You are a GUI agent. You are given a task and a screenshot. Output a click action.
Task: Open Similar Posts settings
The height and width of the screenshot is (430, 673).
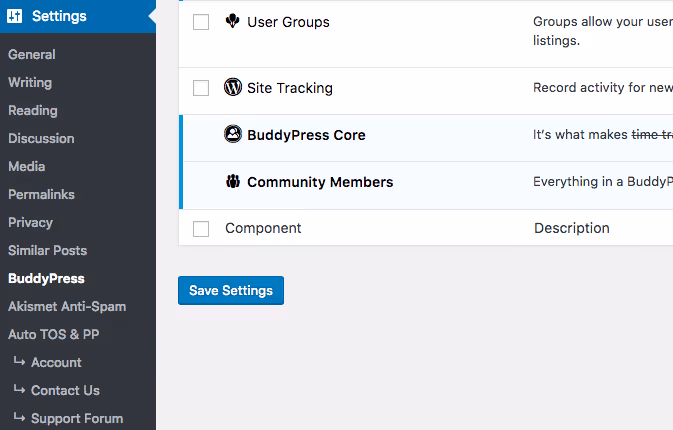tap(48, 250)
